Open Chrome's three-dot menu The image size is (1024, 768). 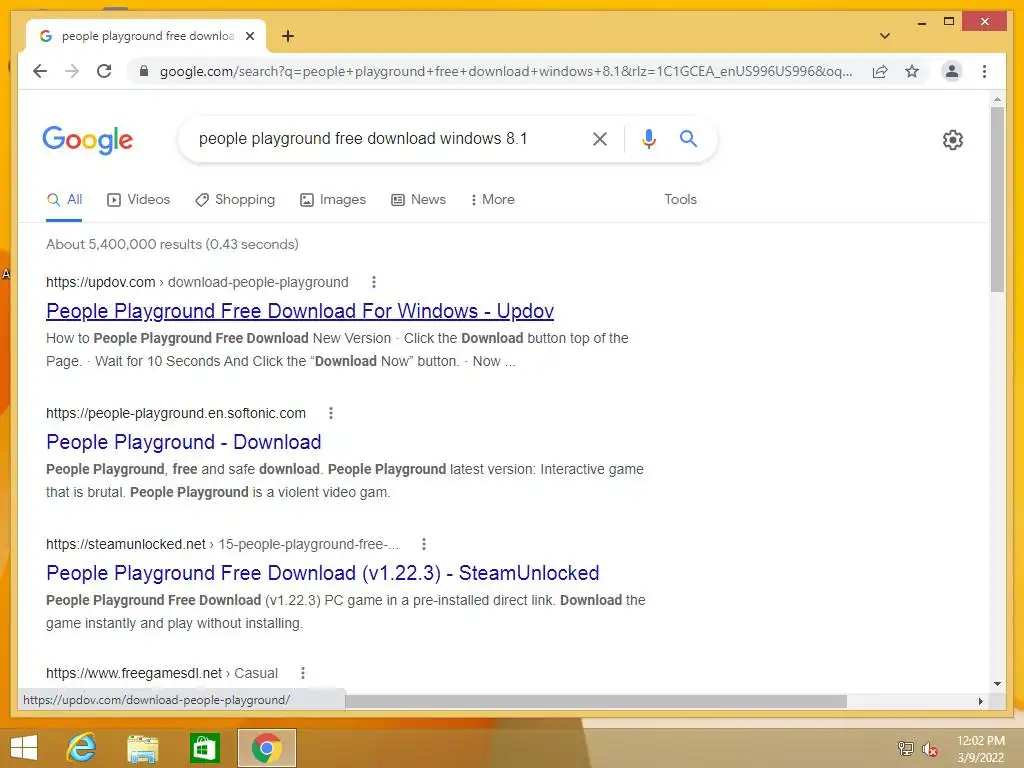984,71
